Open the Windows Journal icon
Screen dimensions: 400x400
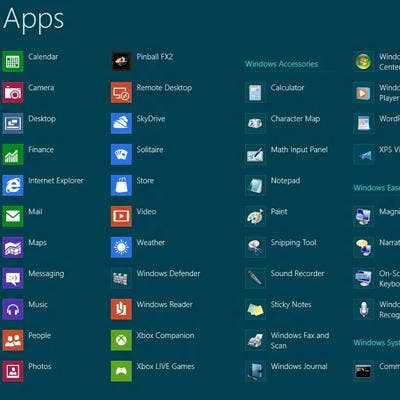click(255, 371)
